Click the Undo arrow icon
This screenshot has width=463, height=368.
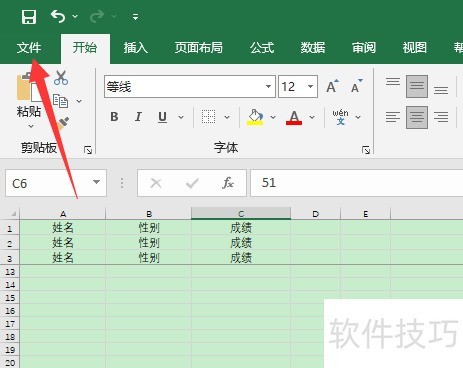pyautogui.click(x=58, y=16)
